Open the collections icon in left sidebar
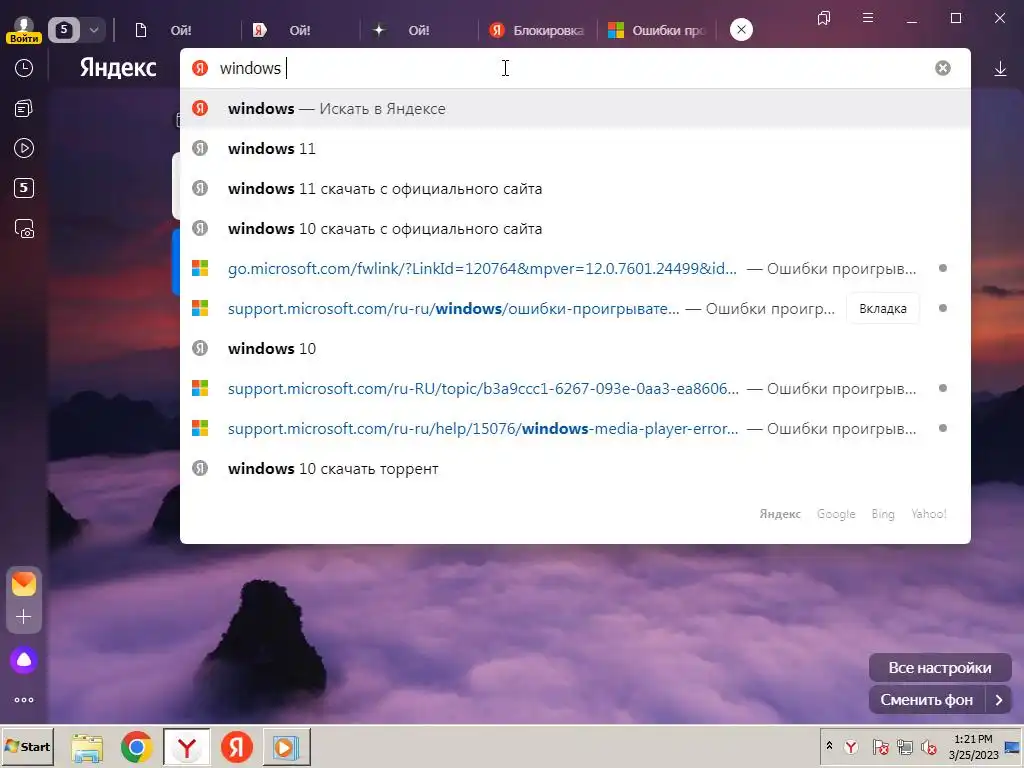This screenshot has height=768, width=1024. [x=24, y=108]
